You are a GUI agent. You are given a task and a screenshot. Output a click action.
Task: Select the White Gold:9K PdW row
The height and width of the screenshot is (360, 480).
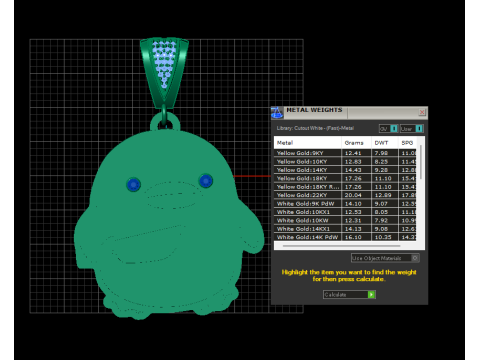click(345, 204)
